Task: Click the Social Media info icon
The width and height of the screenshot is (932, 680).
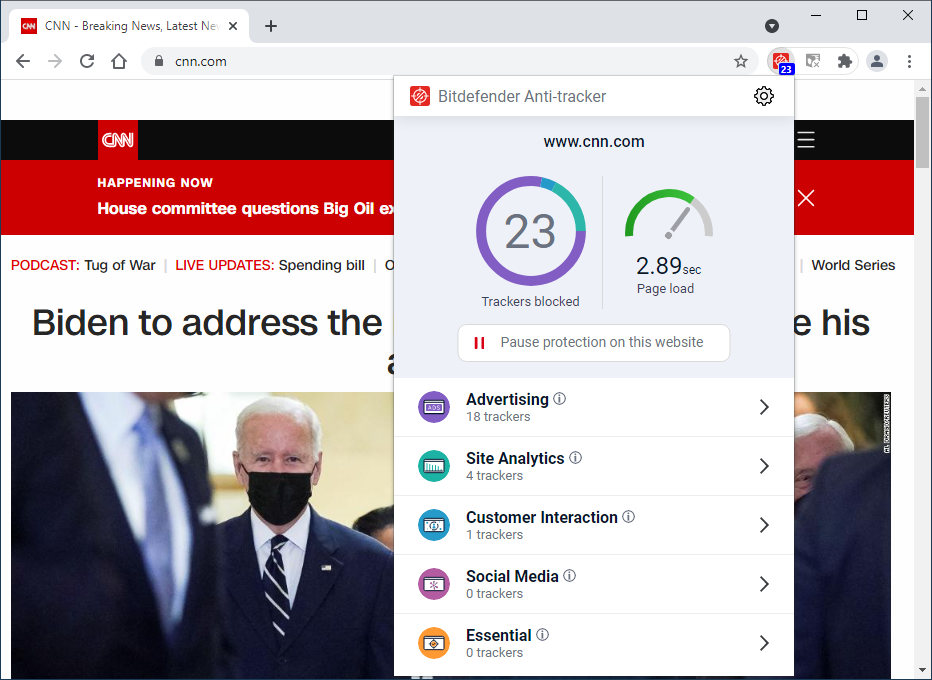Action: pos(570,574)
